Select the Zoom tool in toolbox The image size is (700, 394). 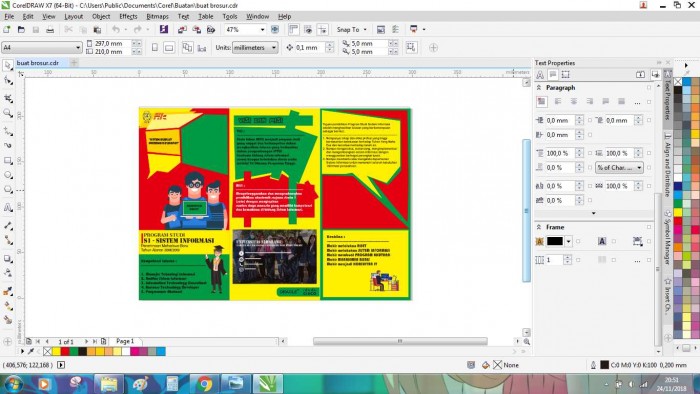pyautogui.click(x=8, y=113)
